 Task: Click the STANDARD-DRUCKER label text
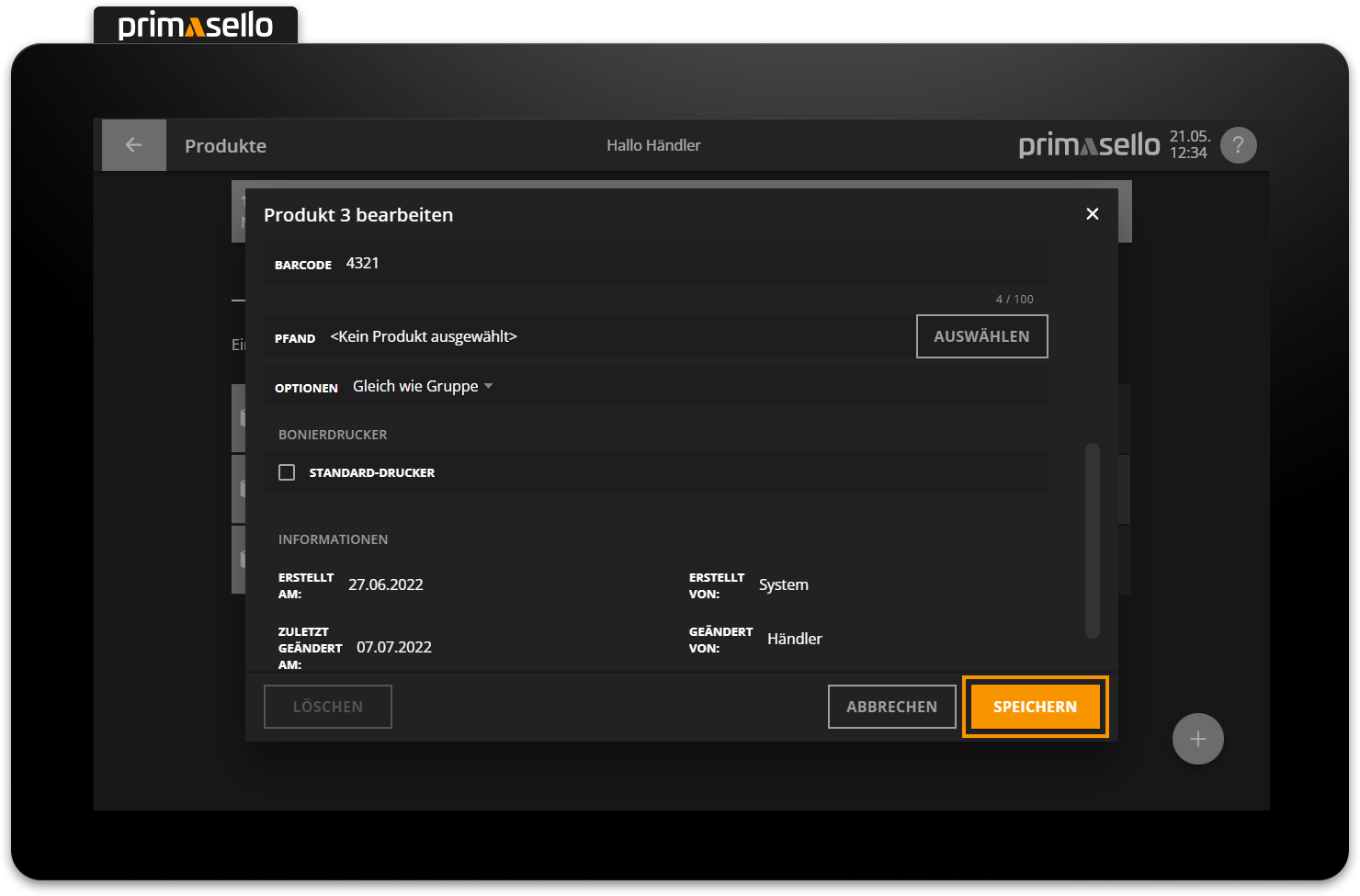coord(371,472)
